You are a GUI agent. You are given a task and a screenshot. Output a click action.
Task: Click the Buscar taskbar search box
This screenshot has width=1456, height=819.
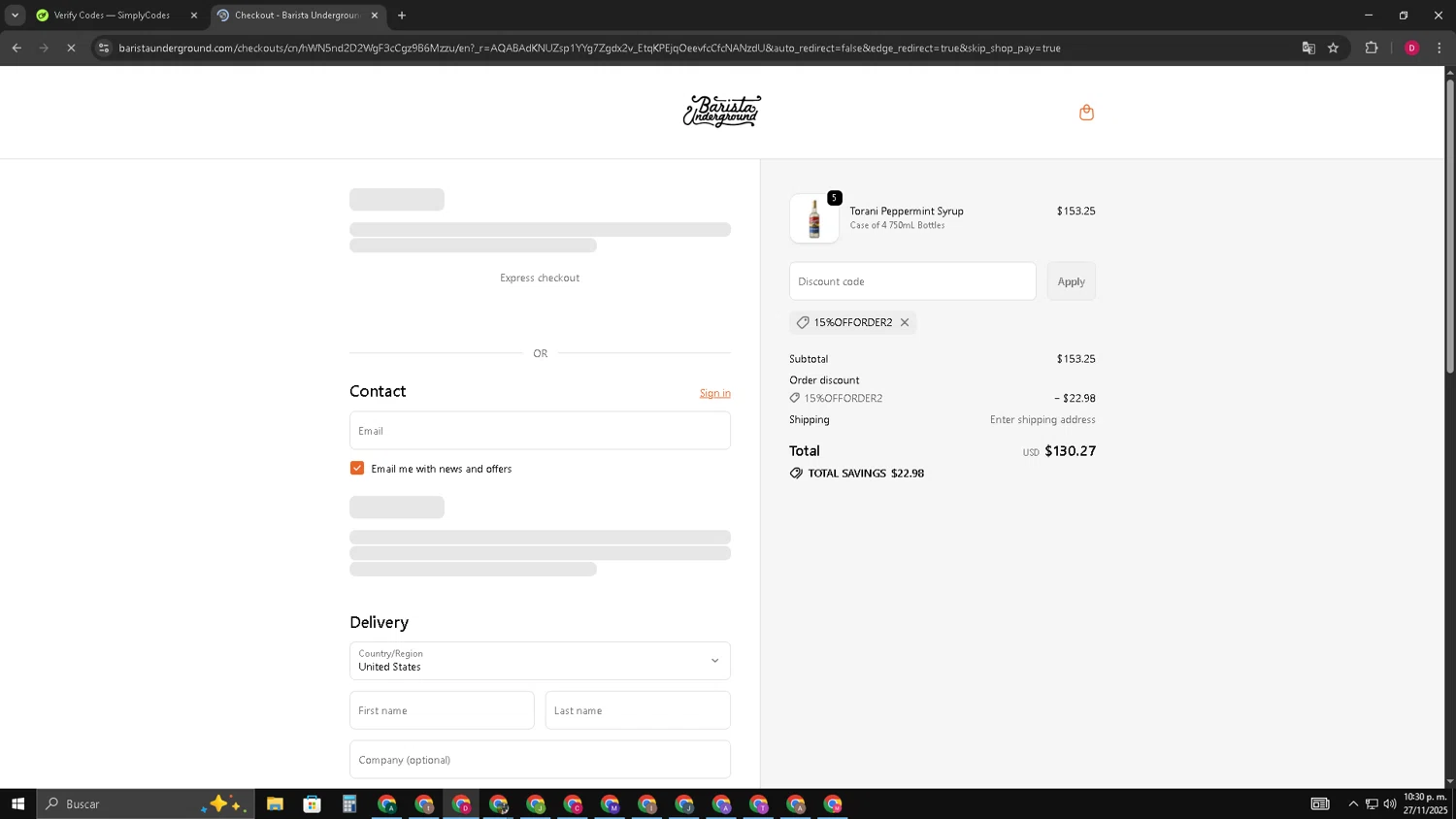pyautogui.click(x=146, y=803)
